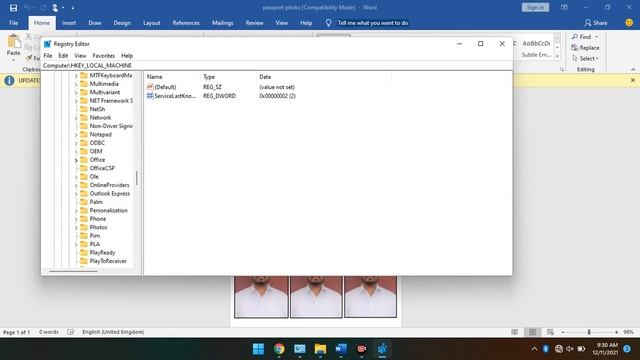Screen dimensions: 640x360
Task: Click the proofing icon in the status bar
Action: (71, 332)
